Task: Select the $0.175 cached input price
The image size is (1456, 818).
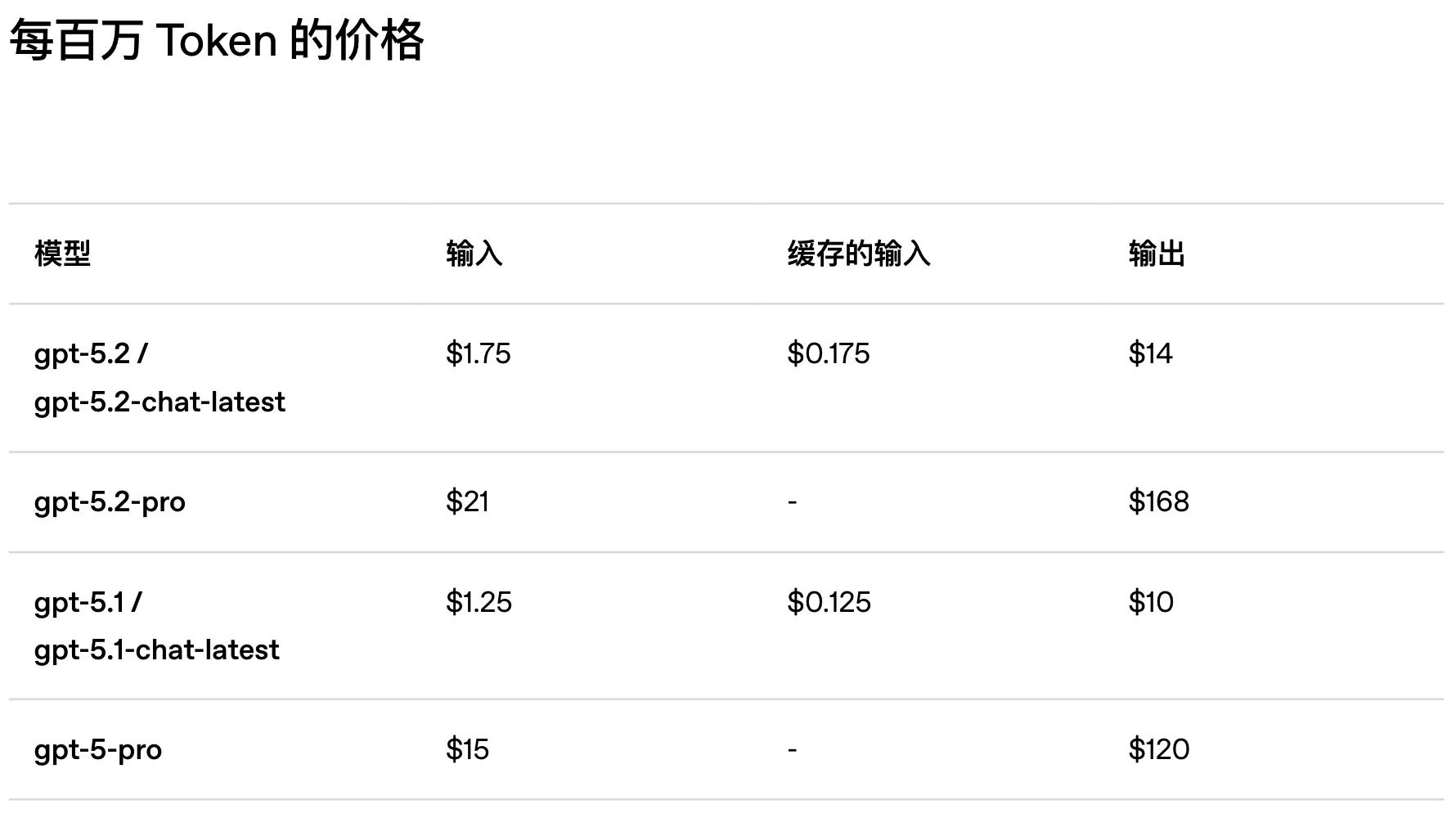Action: click(828, 353)
